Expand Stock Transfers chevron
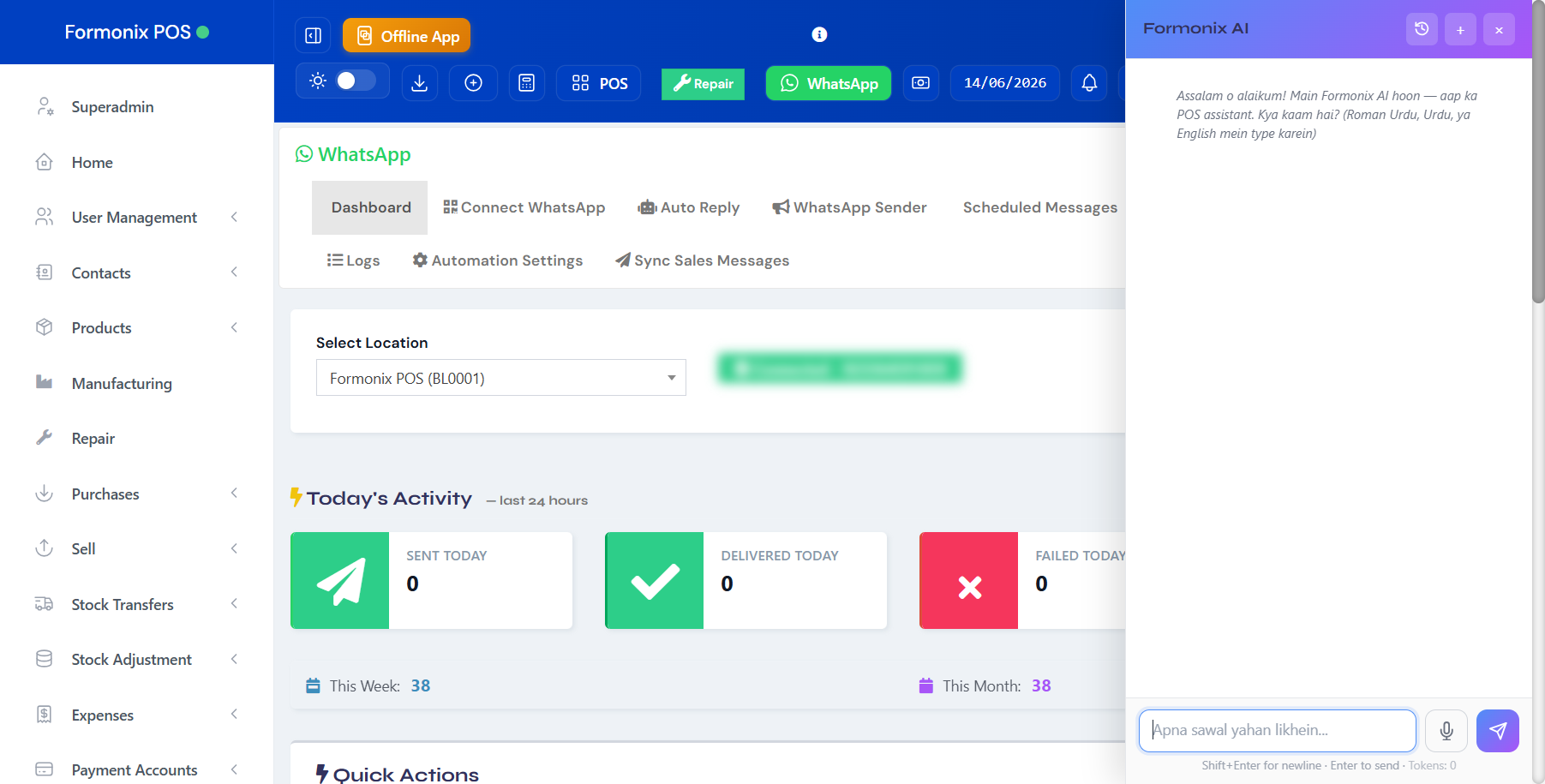This screenshot has width=1545, height=784. 234,604
